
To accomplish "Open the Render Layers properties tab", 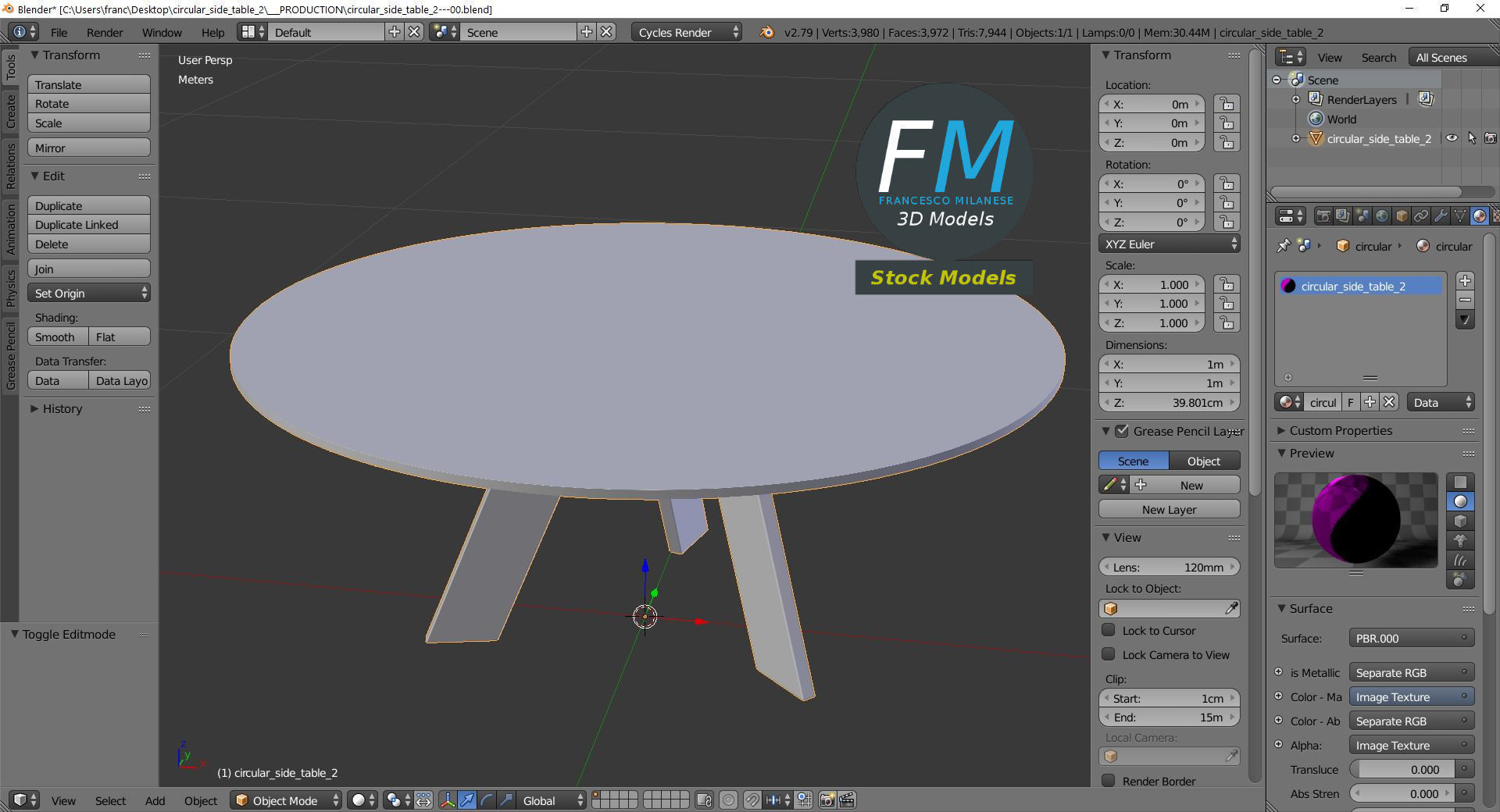I will click(x=1343, y=215).
